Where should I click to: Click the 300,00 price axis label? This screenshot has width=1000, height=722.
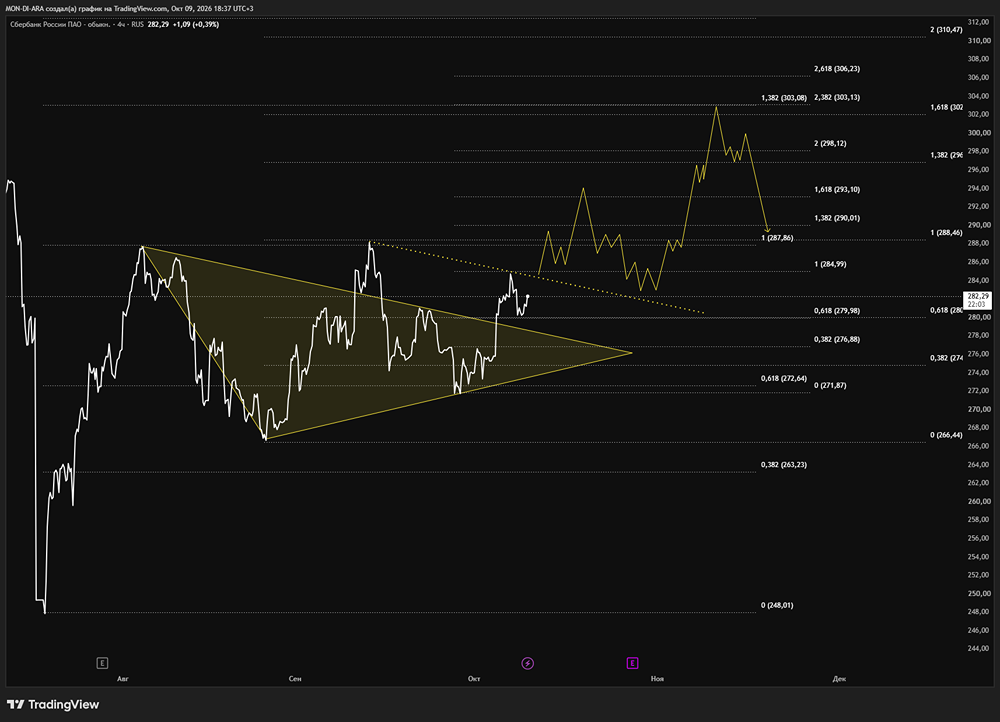[x=978, y=133]
